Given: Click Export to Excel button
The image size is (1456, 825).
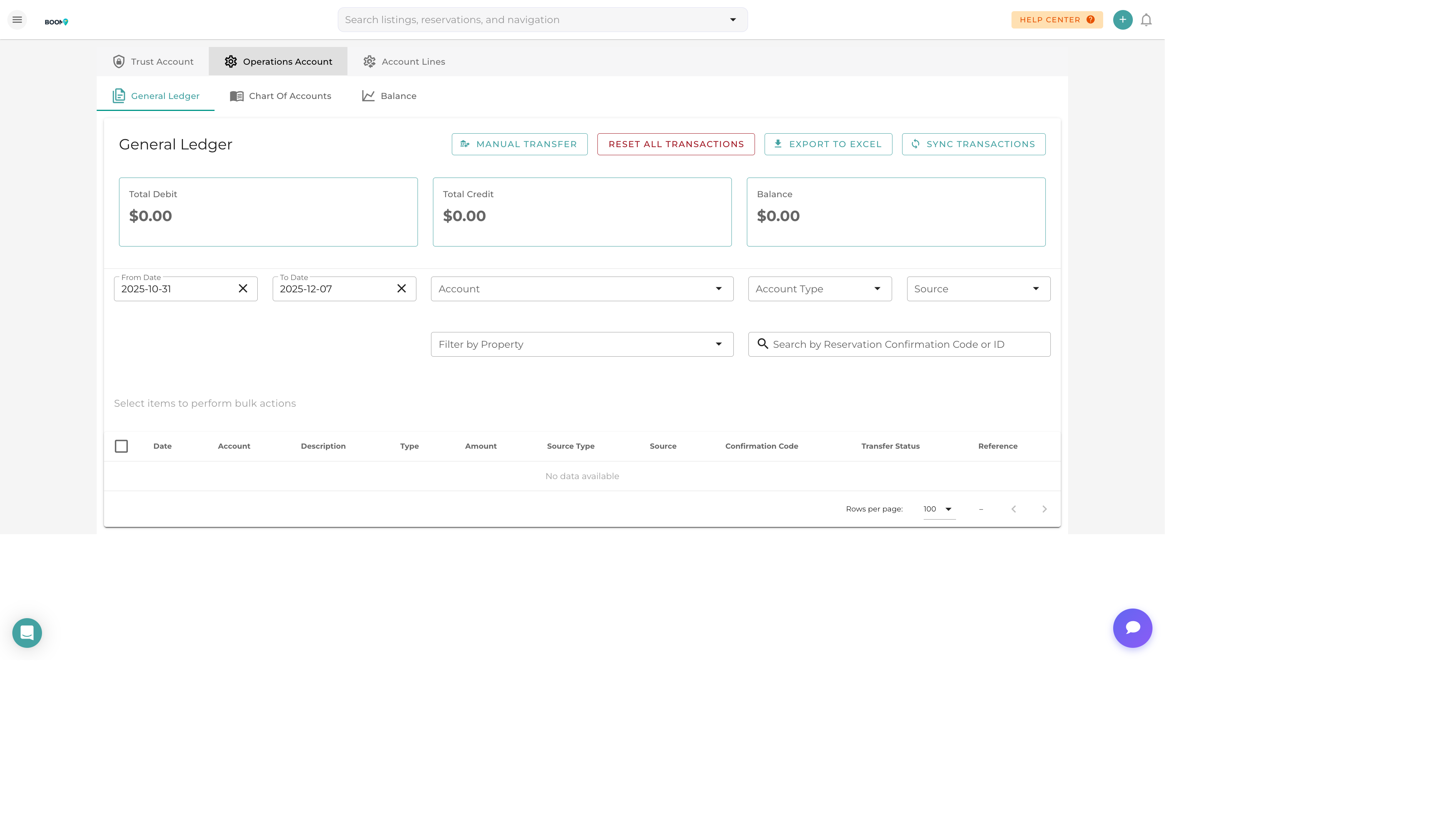Looking at the screenshot, I should pos(828,144).
